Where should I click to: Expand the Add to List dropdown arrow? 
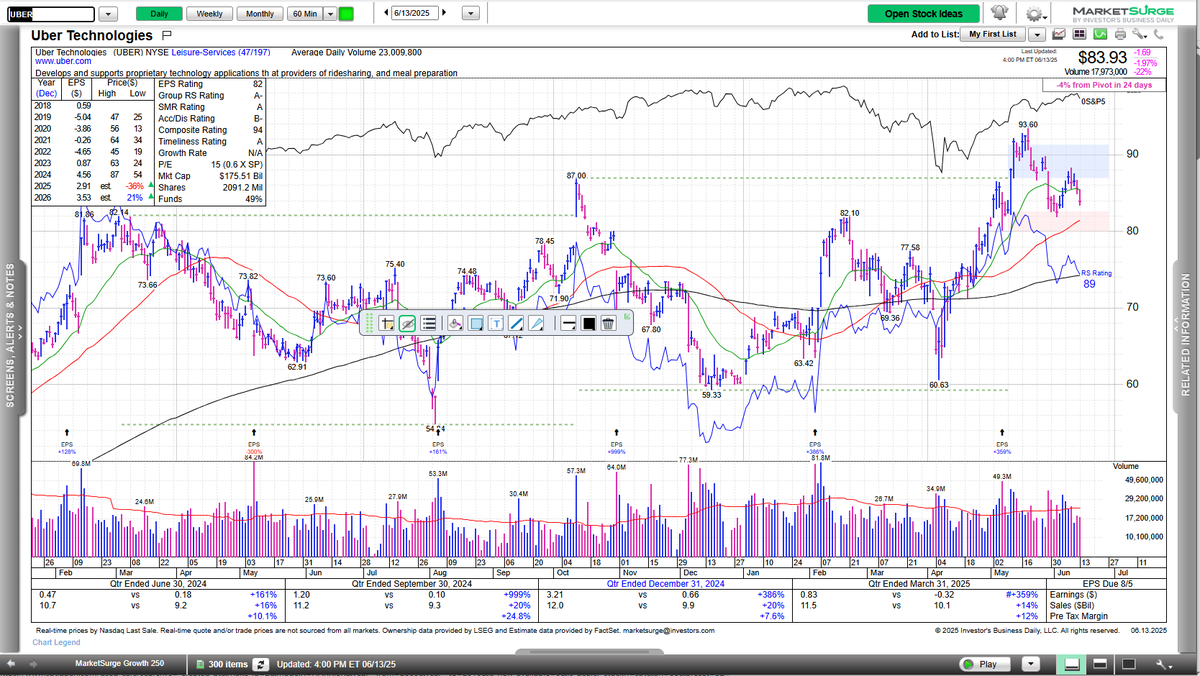click(1037, 35)
